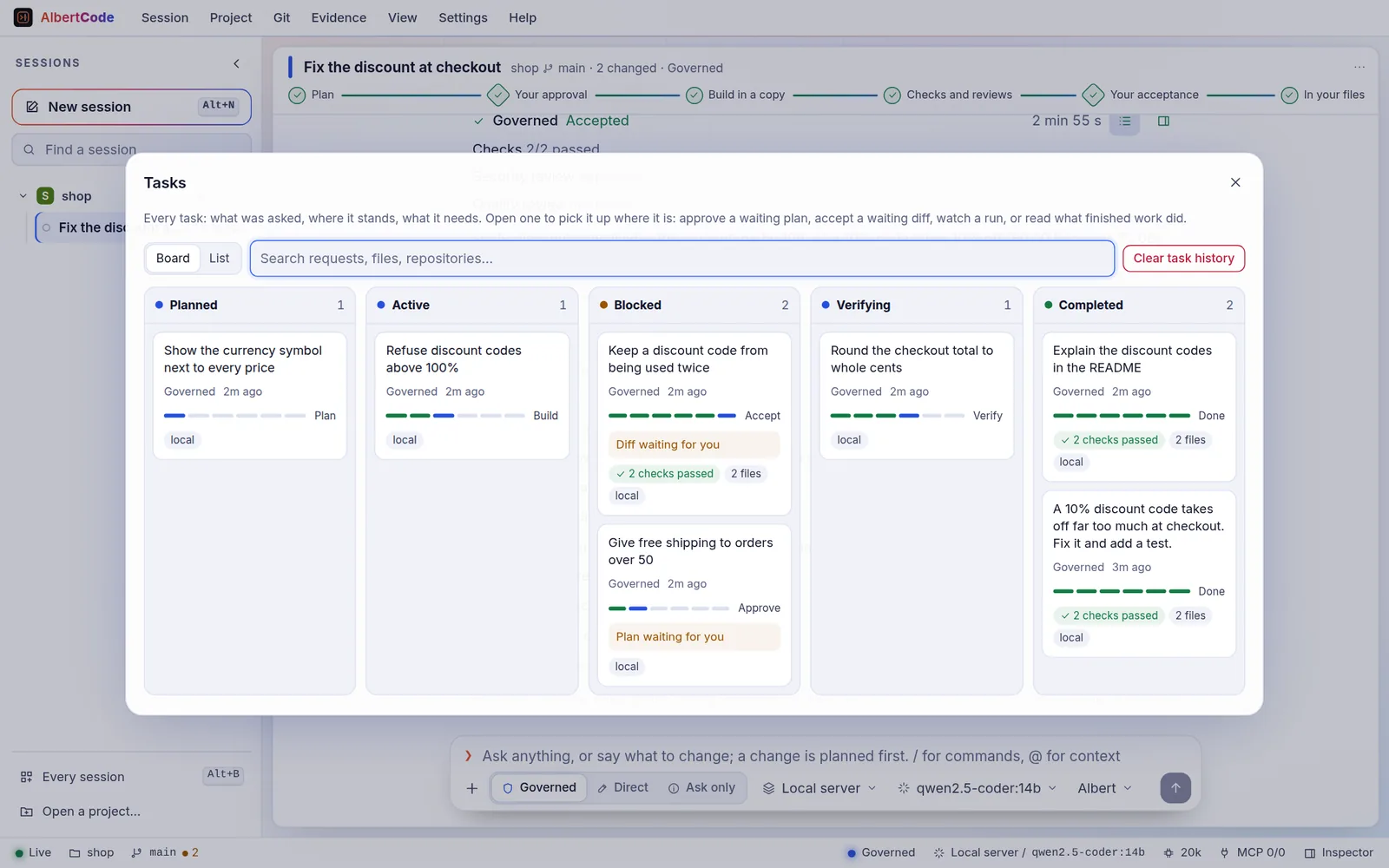Open the Evidence menu
This screenshot has height=868, width=1389.
coord(339,17)
